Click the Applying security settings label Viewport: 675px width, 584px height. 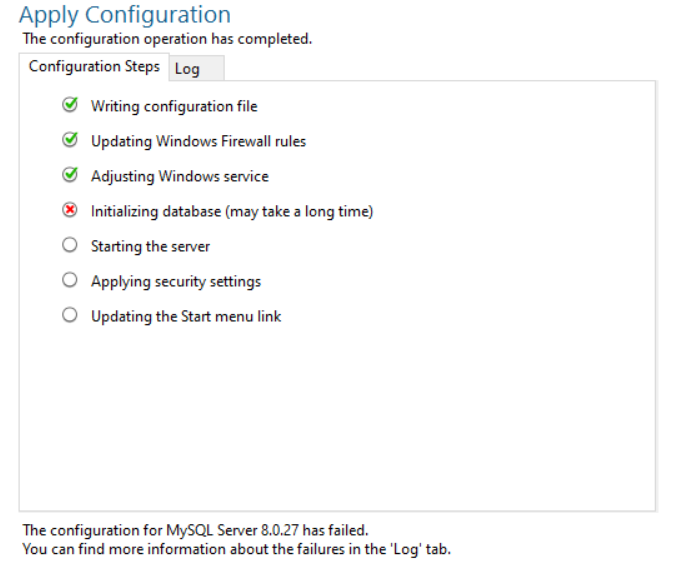tap(176, 282)
